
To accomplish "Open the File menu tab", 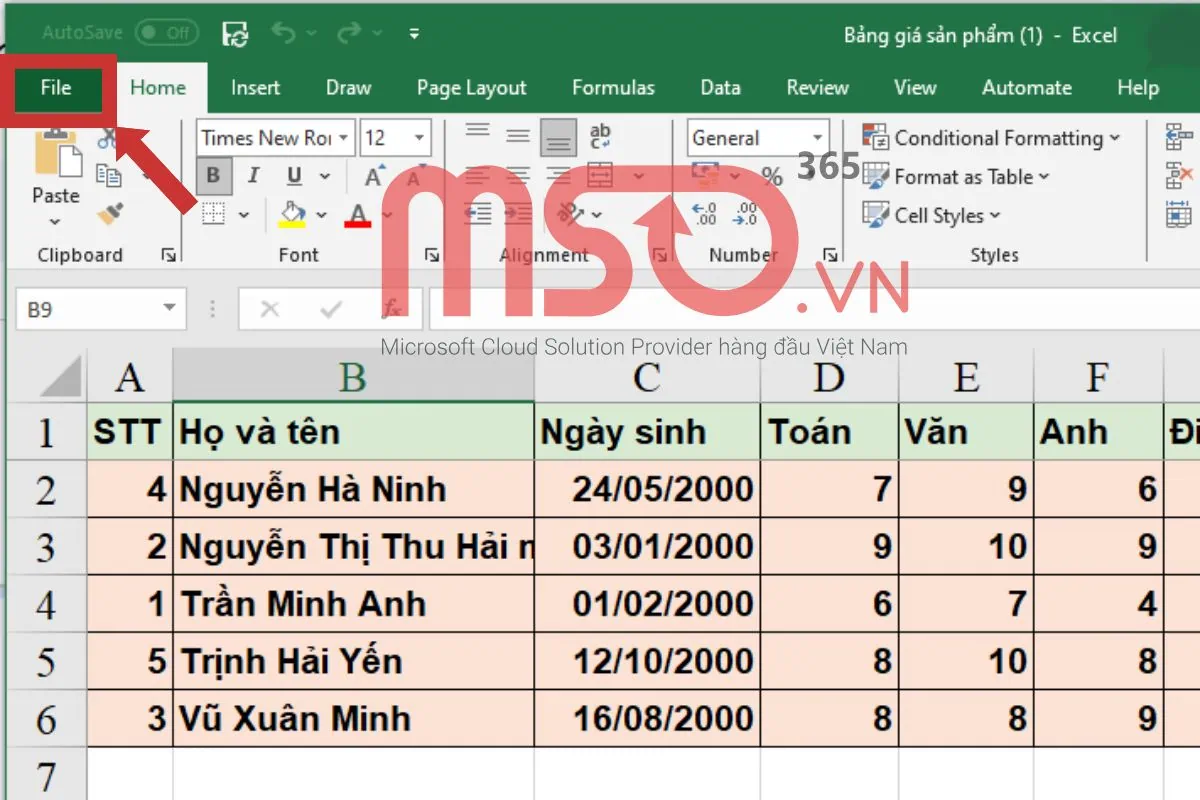I will (56, 88).
